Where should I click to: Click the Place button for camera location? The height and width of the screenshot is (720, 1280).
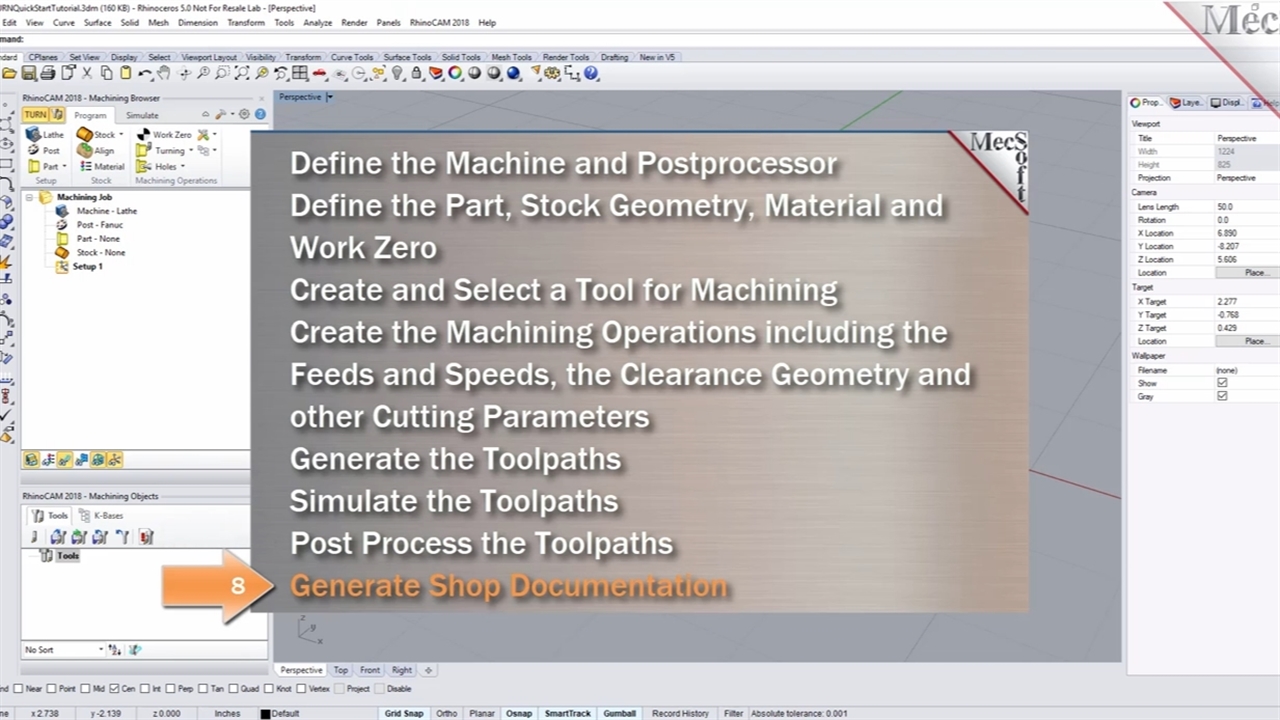click(x=1255, y=272)
